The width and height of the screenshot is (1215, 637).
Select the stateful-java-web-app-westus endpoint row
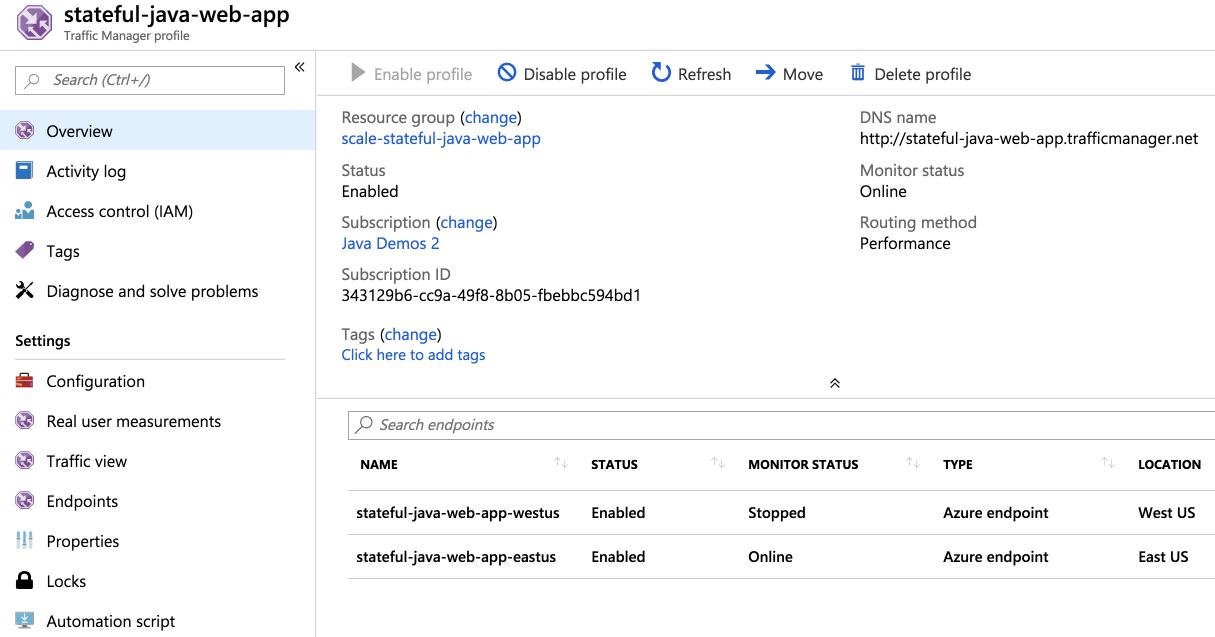458,513
